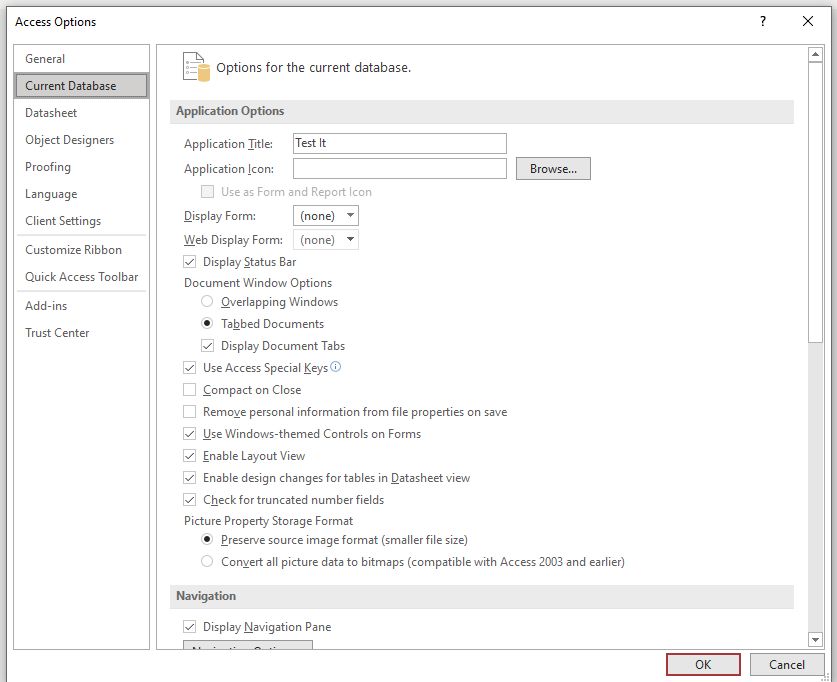This screenshot has height=682, width=837.
Task: Click the vertical scrollbar thumb
Action: 815,202
